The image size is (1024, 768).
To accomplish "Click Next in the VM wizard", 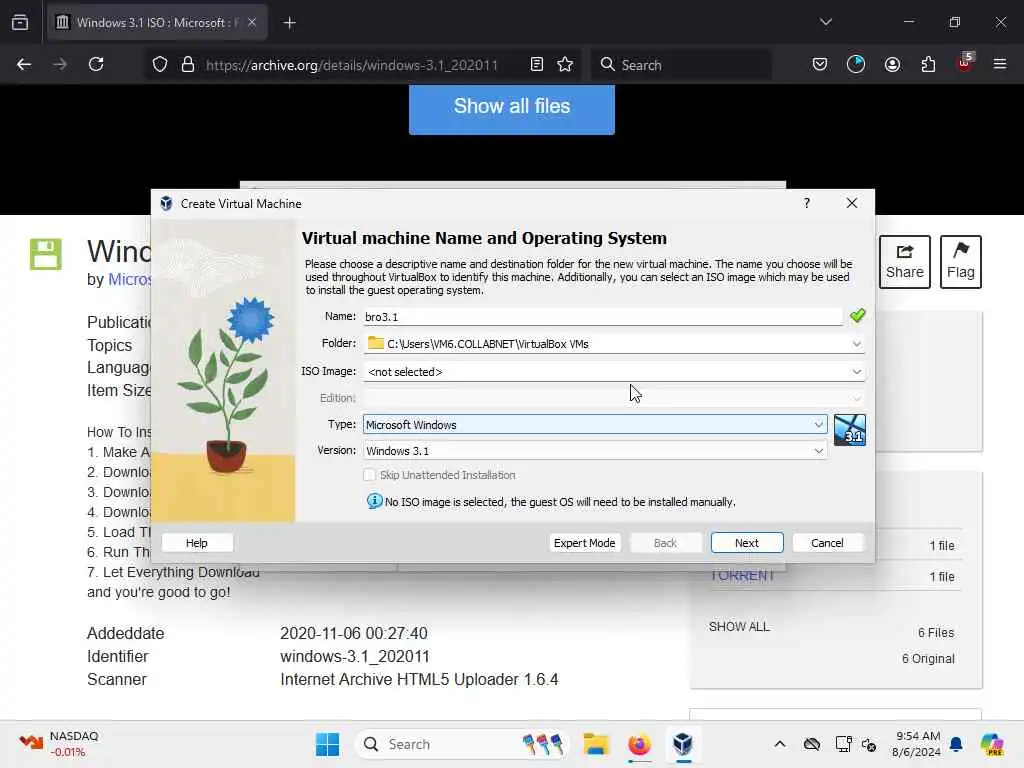I will (746, 543).
